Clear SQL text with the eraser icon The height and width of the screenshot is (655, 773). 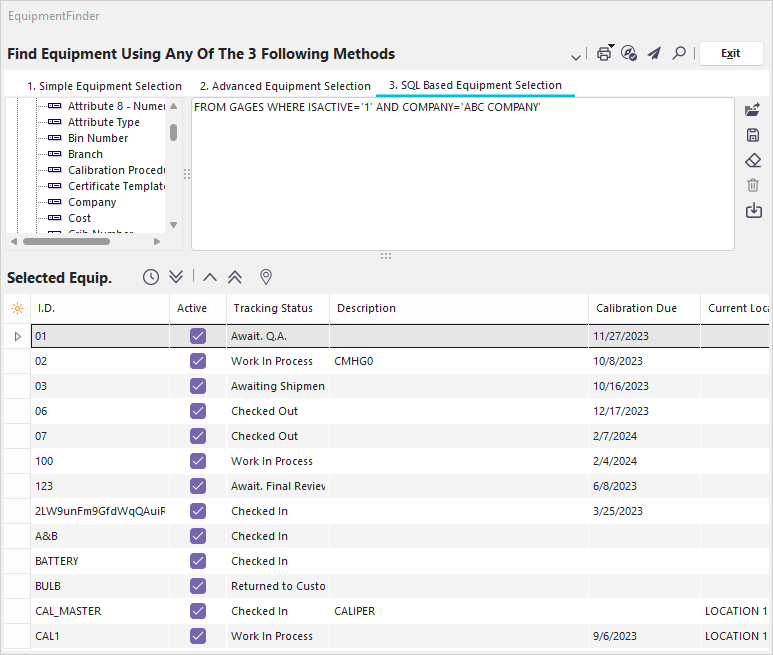click(x=753, y=160)
